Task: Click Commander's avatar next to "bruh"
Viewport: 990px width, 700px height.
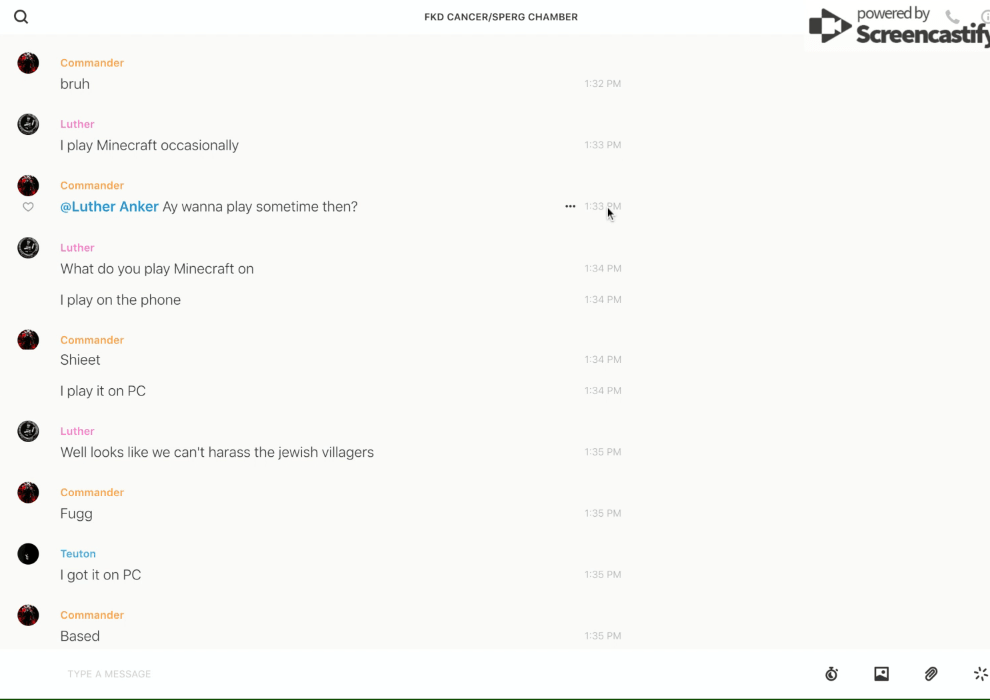Action: pyautogui.click(x=28, y=64)
